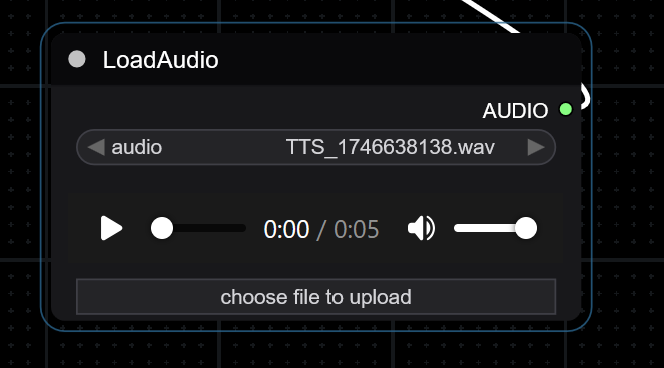Select the LoadAudio node title
The image size is (664, 368).
pos(160,60)
